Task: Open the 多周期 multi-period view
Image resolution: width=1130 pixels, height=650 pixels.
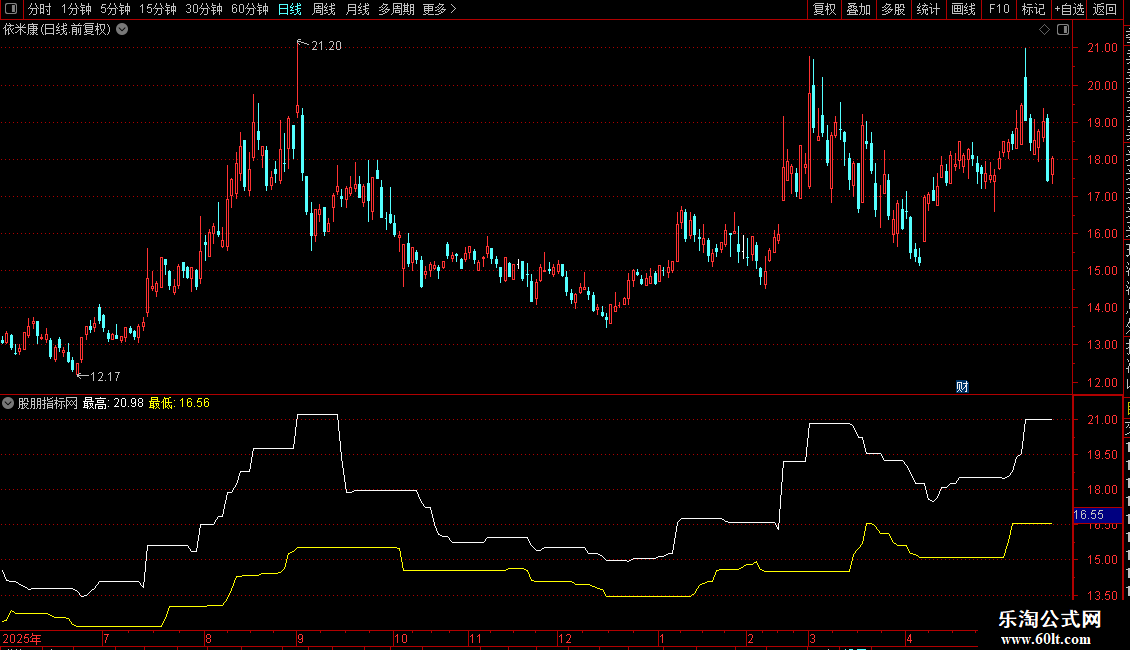Action: click(396, 9)
